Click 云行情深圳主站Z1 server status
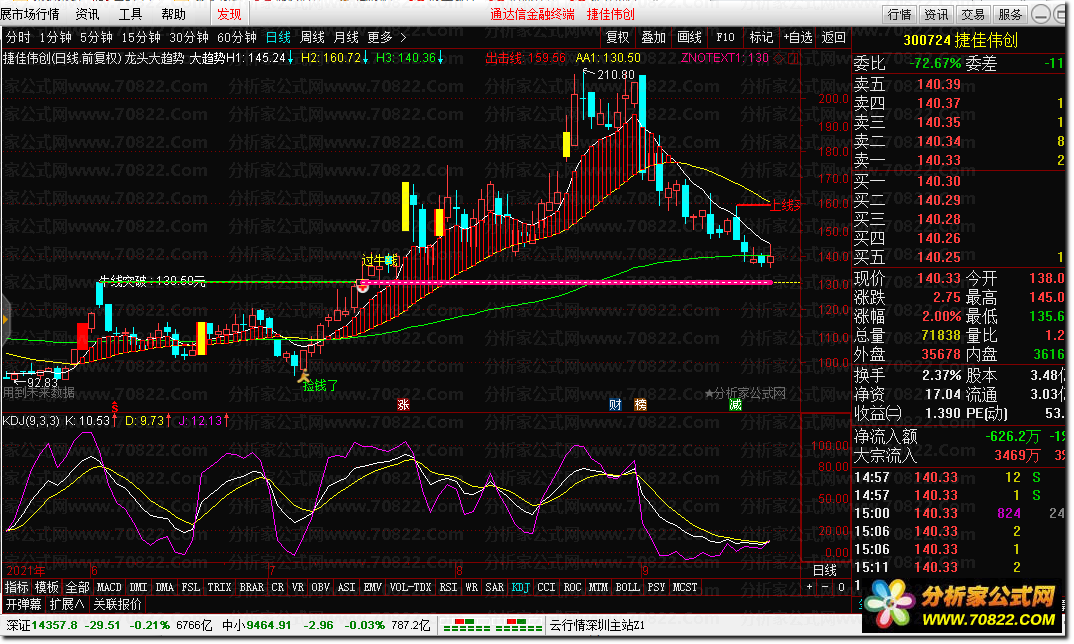Image resolution: width=1074 pixels, height=644 pixels. tap(597, 626)
